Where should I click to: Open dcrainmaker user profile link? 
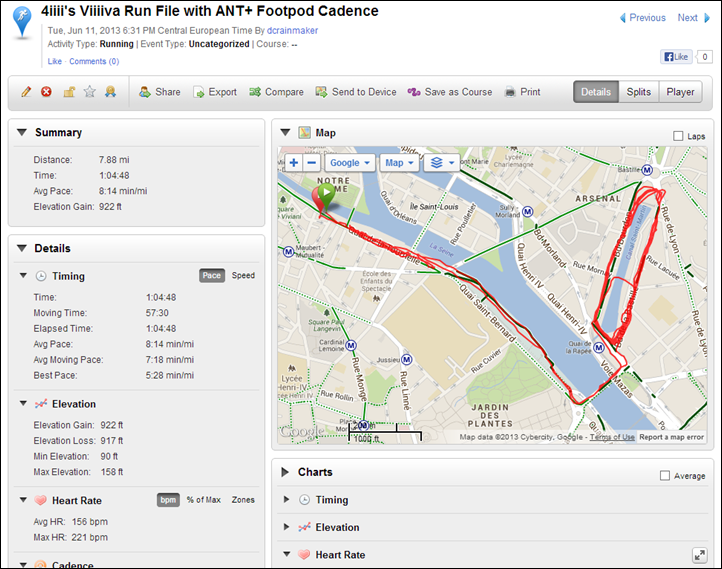tap(292, 31)
